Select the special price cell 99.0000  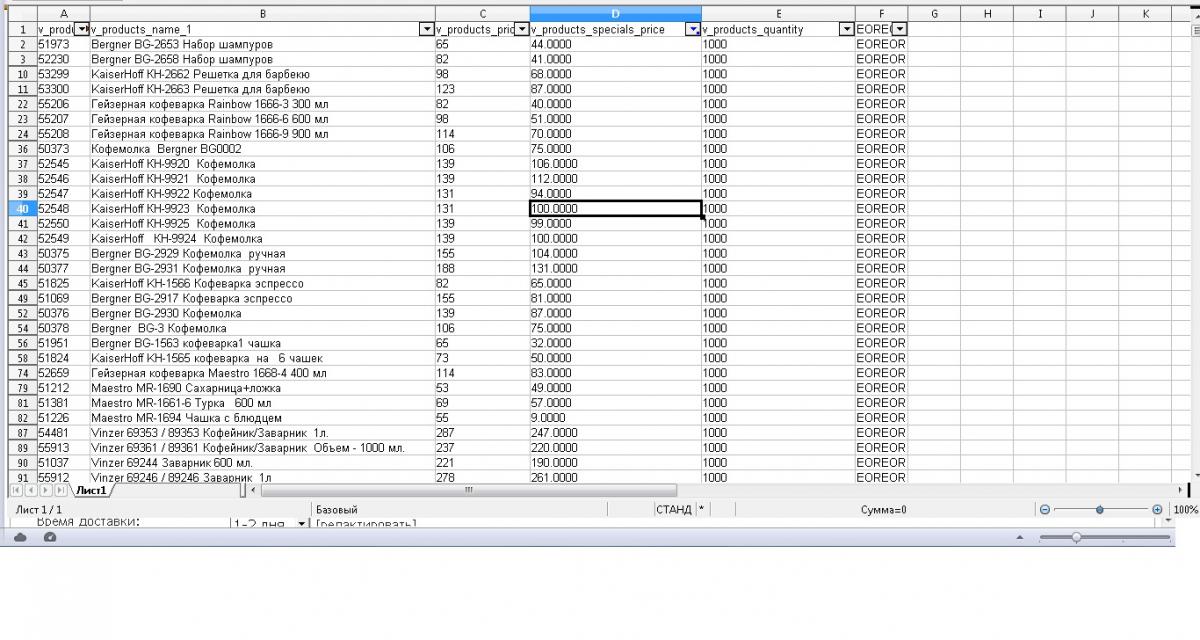pyautogui.click(x=615, y=224)
